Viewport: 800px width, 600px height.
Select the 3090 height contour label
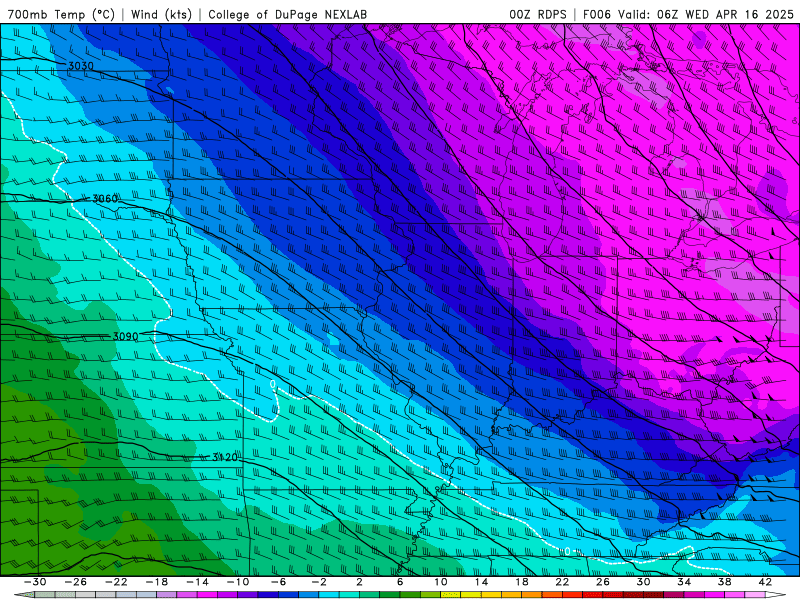[x=126, y=336]
